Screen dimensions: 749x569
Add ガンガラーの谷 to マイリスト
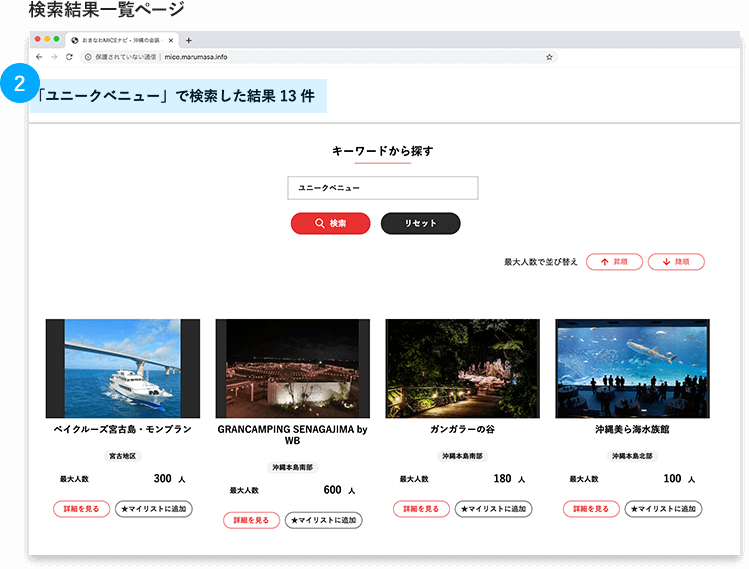(x=493, y=509)
